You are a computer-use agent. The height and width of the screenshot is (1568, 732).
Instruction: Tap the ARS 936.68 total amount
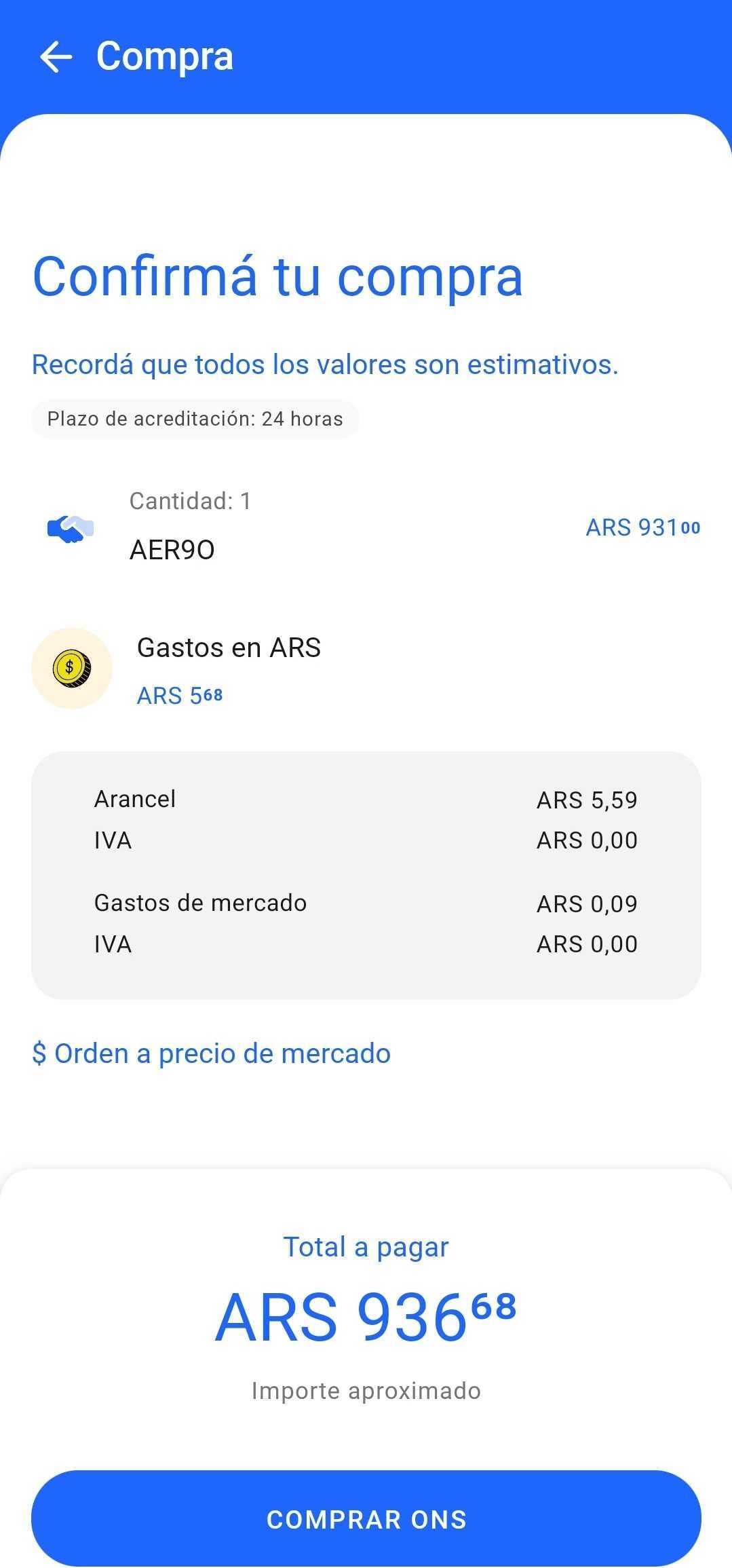point(366,1318)
